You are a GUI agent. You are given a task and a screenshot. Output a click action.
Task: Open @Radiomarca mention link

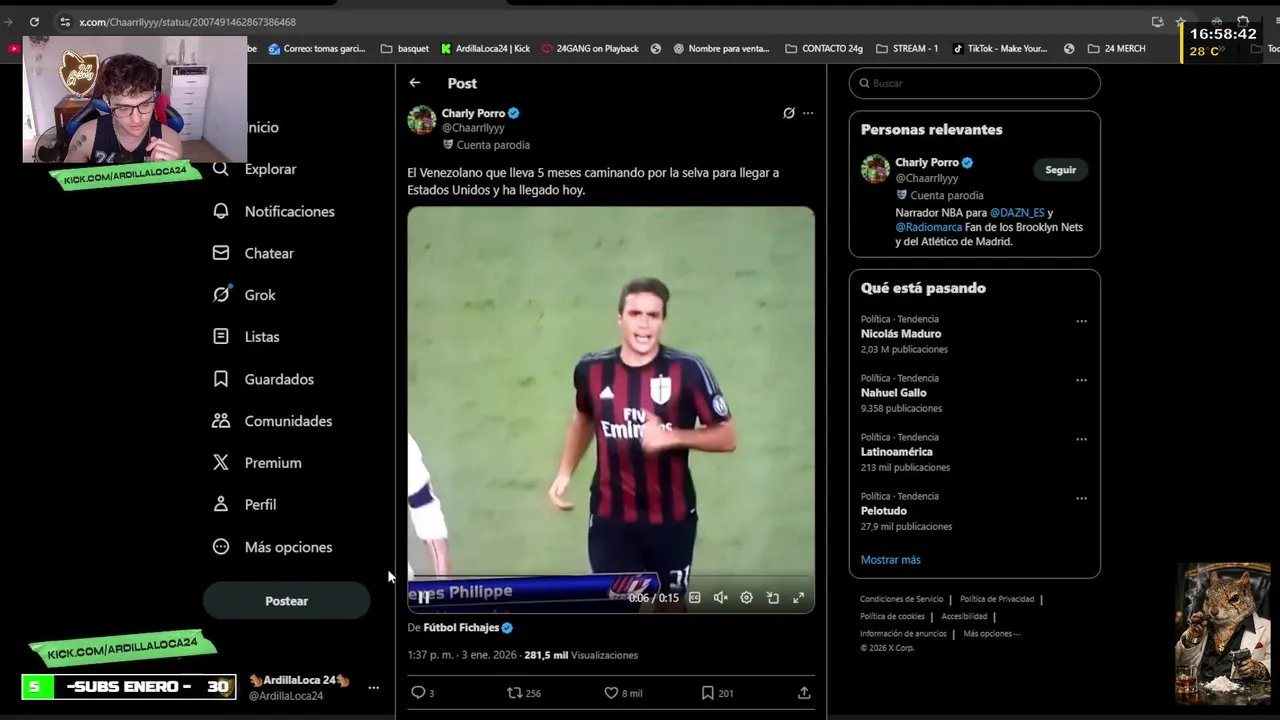click(928, 227)
